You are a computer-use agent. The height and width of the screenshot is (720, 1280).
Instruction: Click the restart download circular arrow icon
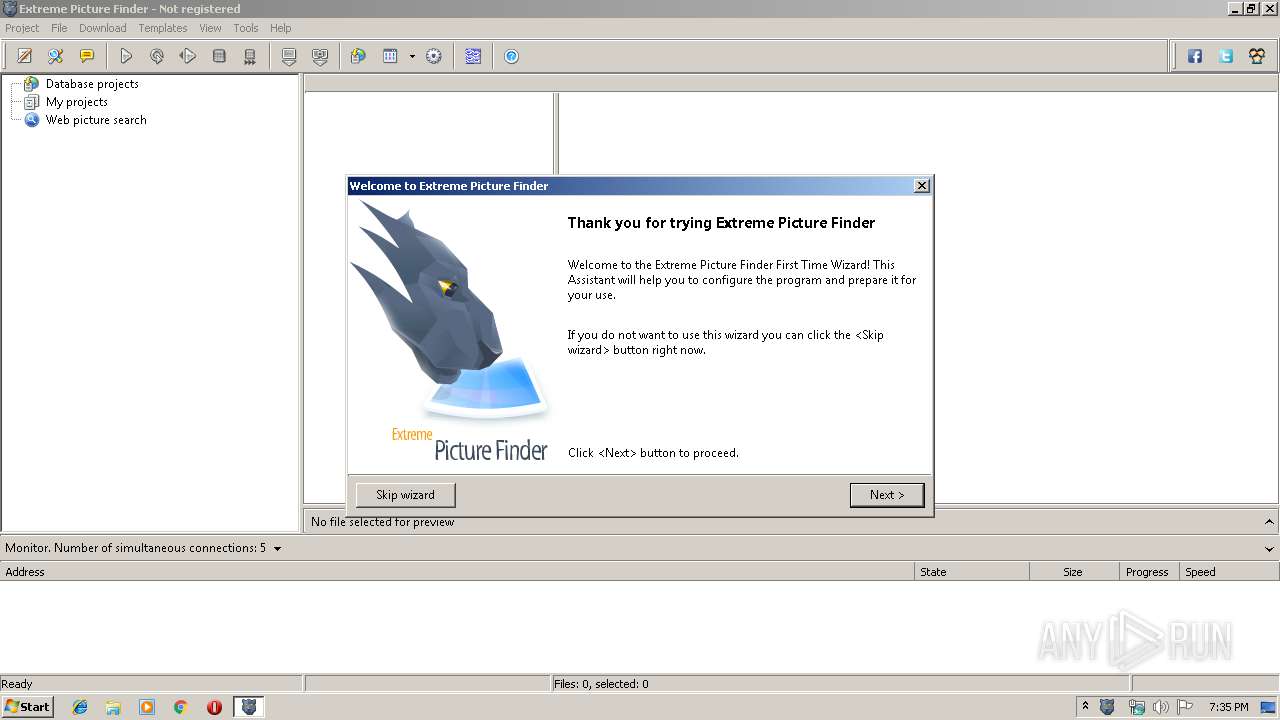click(x=157, y=57)
